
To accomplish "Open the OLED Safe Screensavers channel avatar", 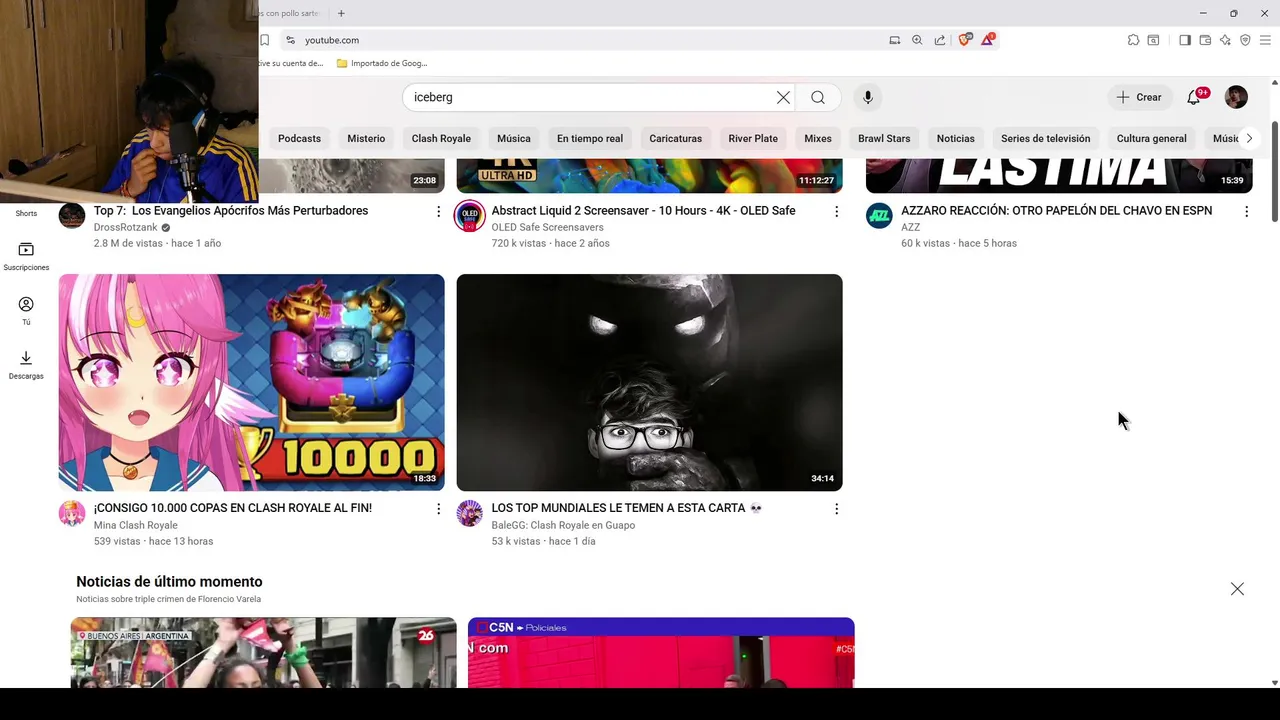I will pyautogui.click(x=469, y=215).
